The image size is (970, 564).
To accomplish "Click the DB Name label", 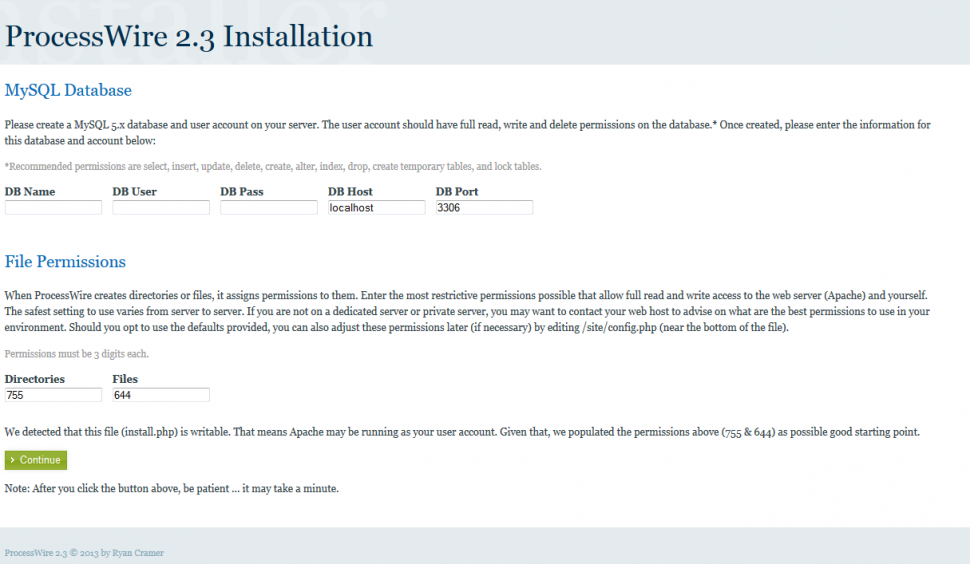I will click(30, 191).
